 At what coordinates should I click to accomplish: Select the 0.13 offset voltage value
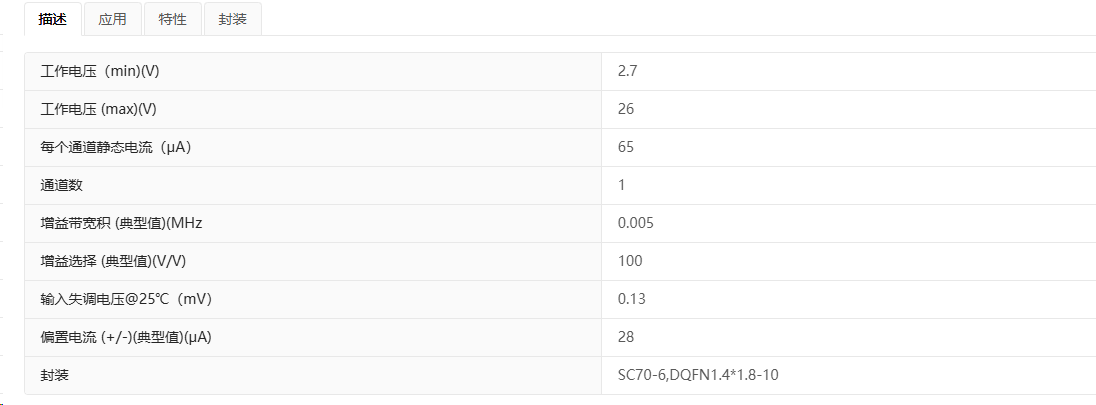click(631, 299)
